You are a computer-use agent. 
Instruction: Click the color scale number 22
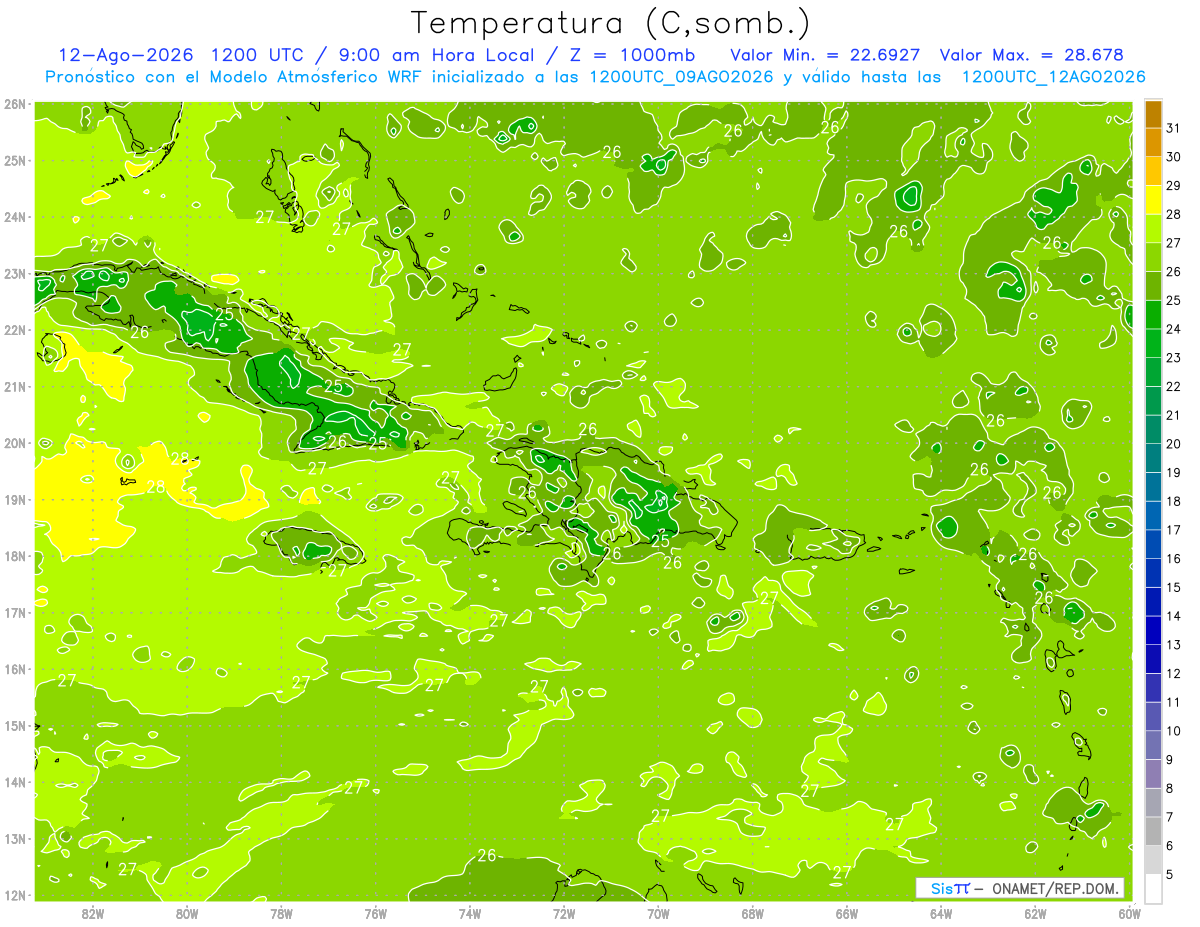click(1174, 387)
